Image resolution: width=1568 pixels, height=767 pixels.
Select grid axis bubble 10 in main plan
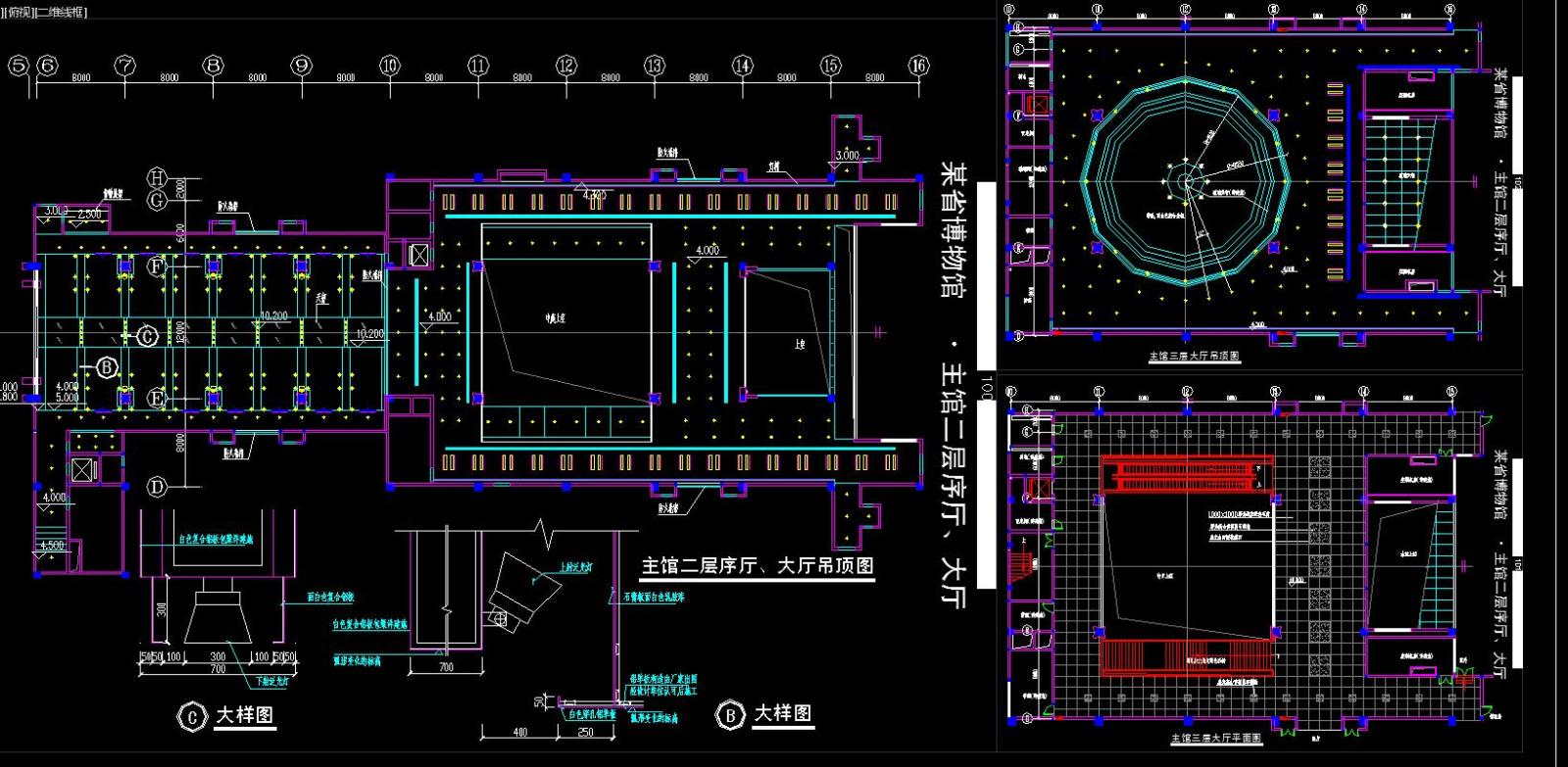click(x=390, y=66)
